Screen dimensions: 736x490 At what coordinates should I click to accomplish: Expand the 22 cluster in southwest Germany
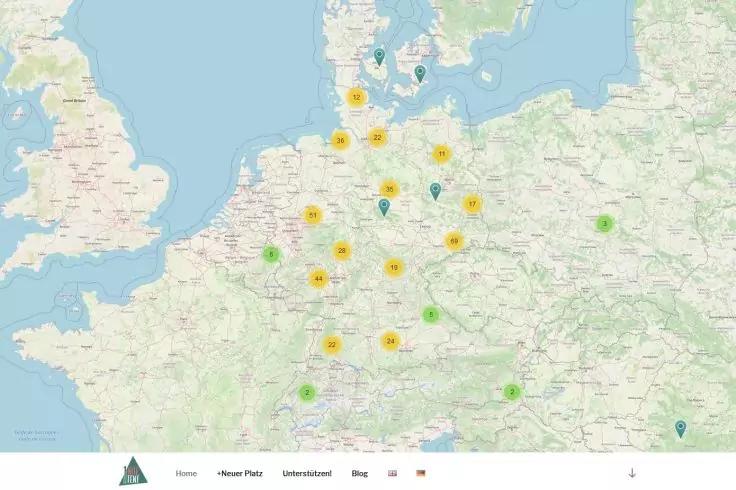pyautogui.click(x=332, y=345)
